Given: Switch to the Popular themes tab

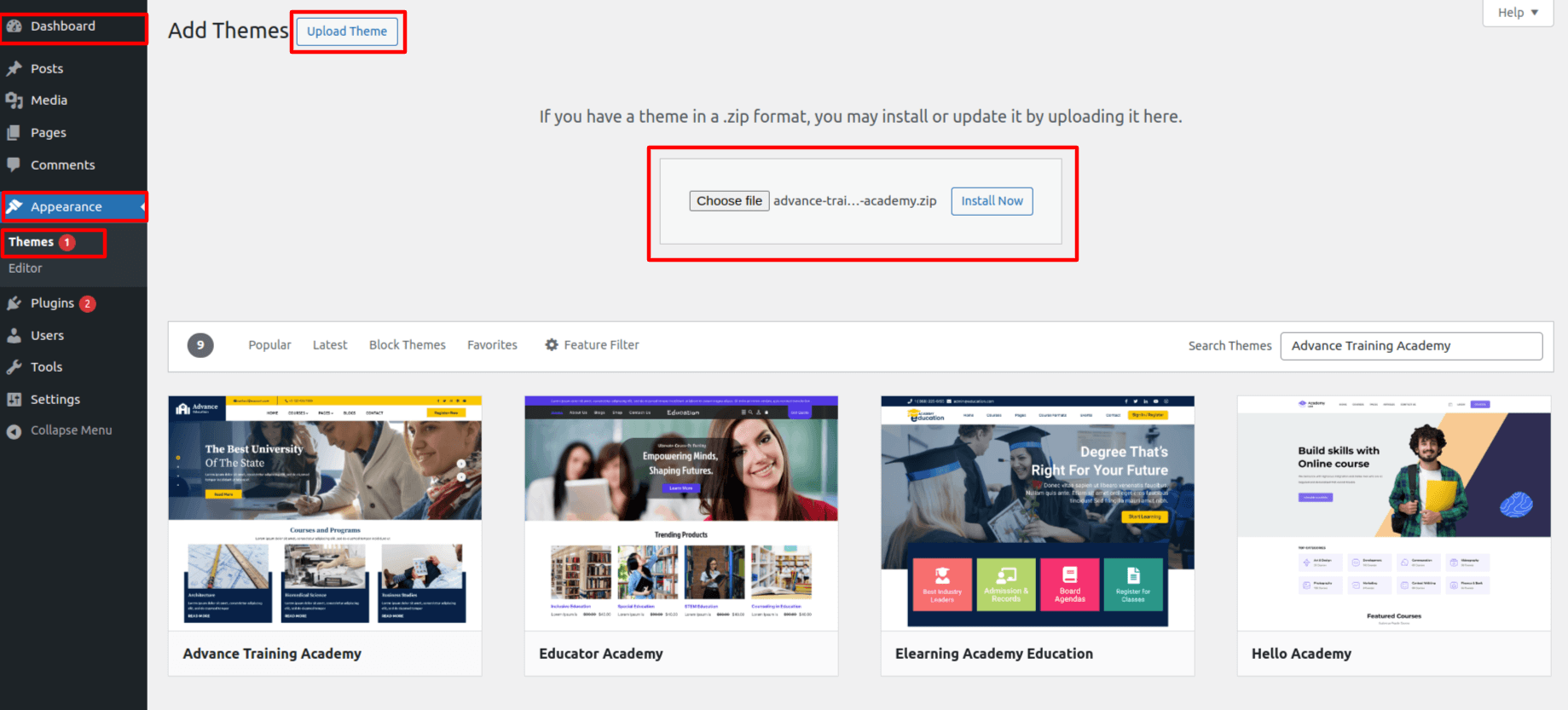Looking at the screenshot, I should pyautogui.click(x=269, y=345).
